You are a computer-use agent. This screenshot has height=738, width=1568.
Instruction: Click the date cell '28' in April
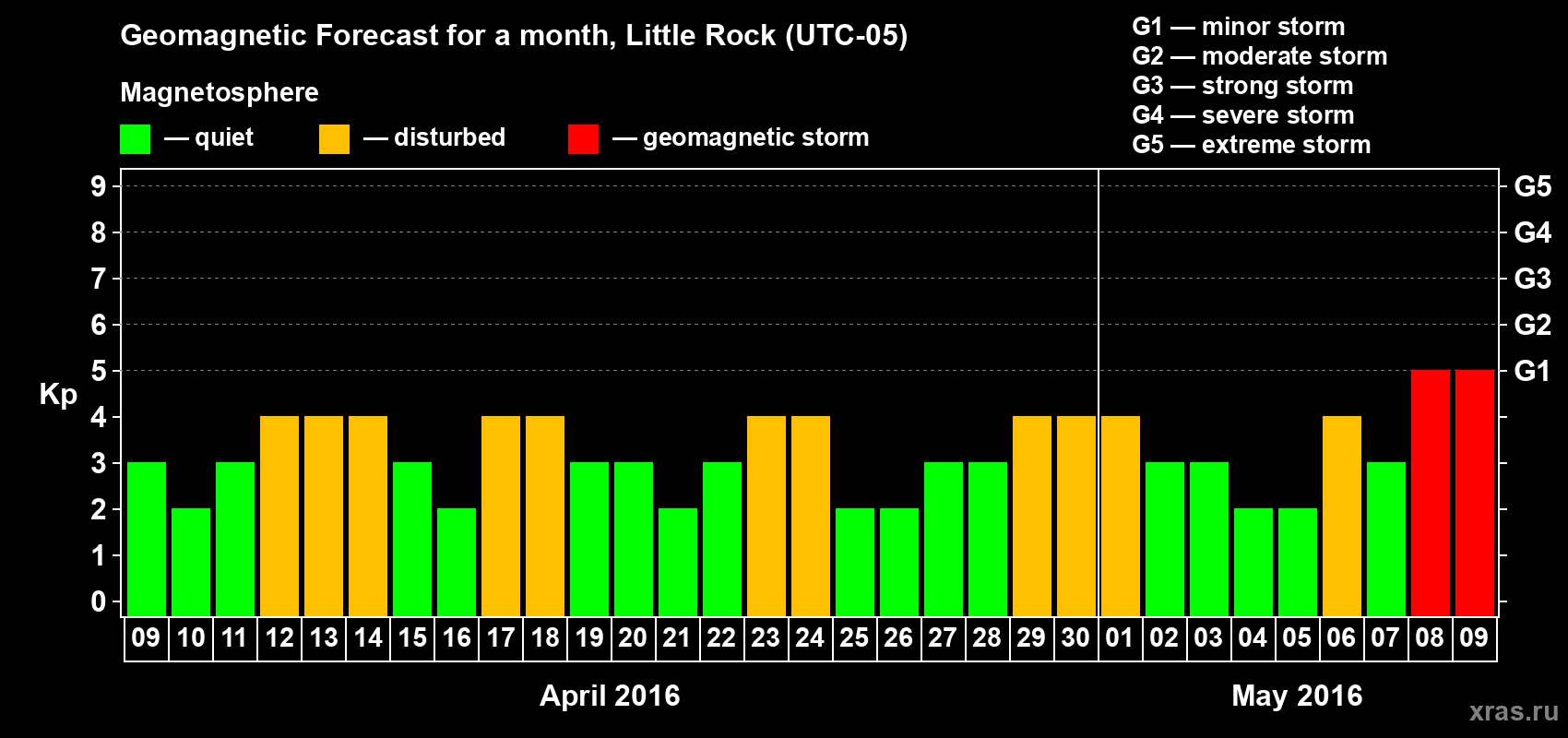coord(988,638)
